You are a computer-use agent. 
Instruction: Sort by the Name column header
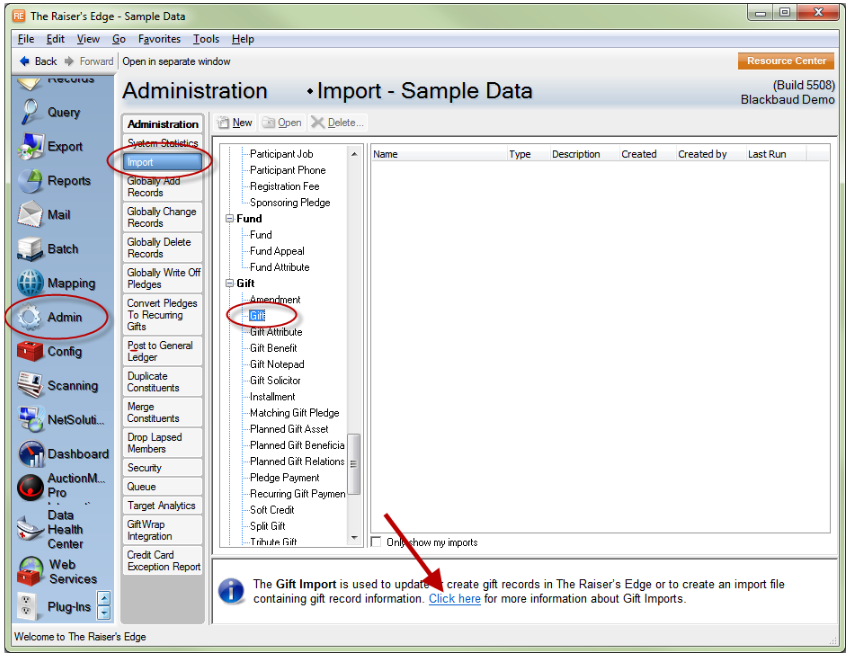point(439,154)
